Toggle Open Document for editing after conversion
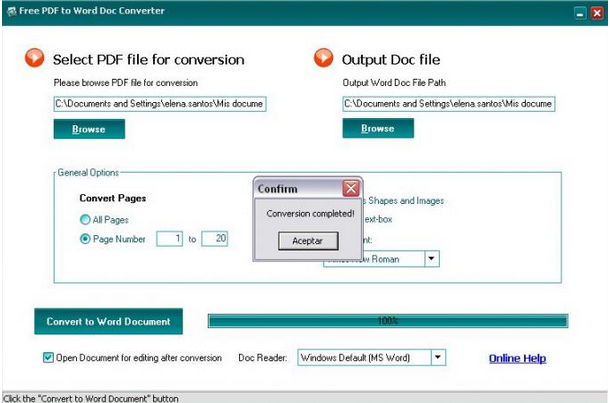The image size is (610, 403). (x=48, y=357)
